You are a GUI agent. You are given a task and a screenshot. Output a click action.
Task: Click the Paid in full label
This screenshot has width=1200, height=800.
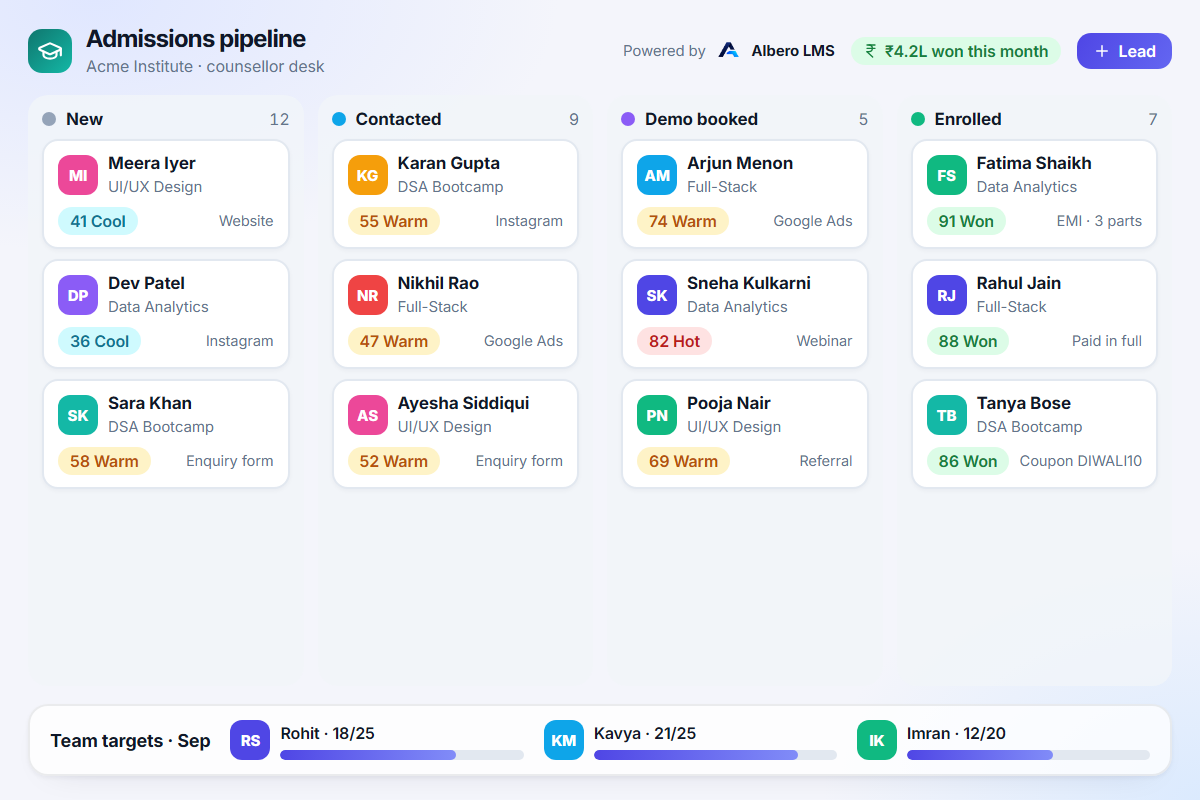[1107, 341]
